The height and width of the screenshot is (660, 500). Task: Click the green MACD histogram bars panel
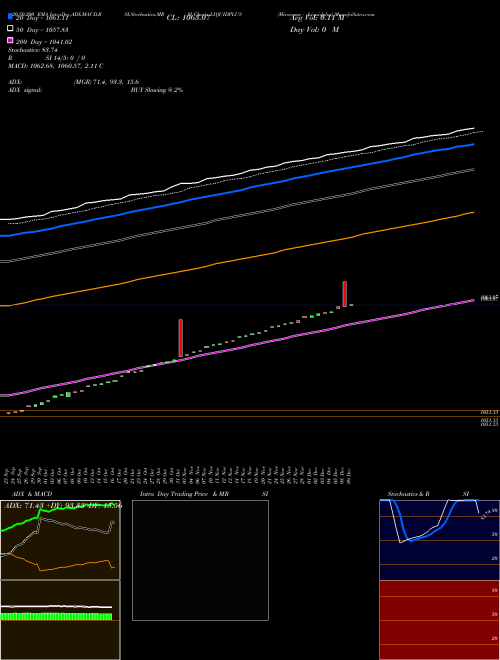[x=60, y=620]
